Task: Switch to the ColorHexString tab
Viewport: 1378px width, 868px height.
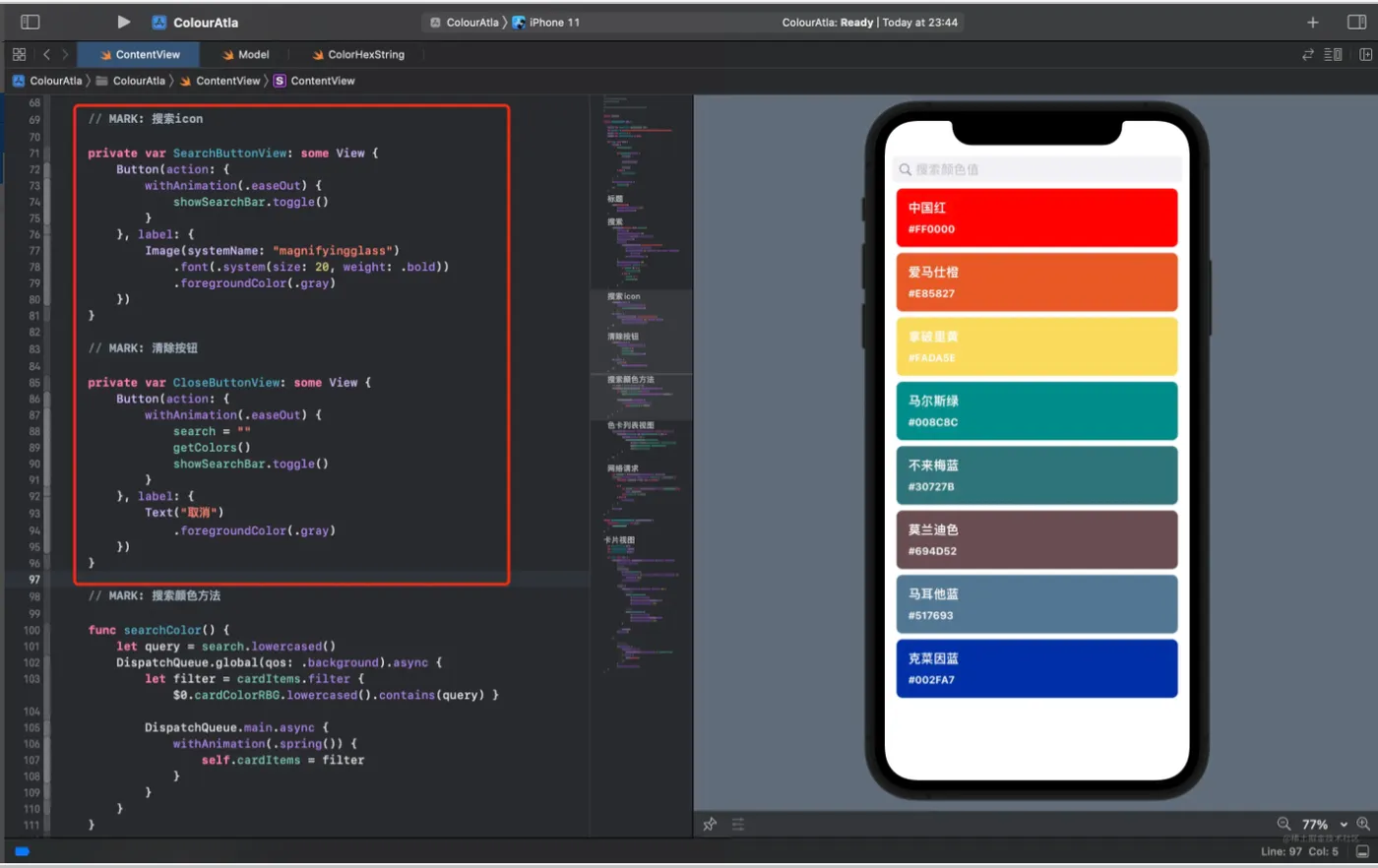Action: [x=358, y=54]
